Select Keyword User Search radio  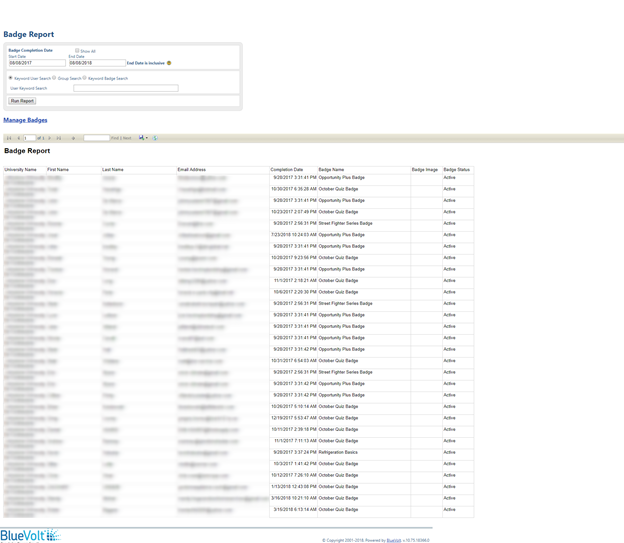11,78
